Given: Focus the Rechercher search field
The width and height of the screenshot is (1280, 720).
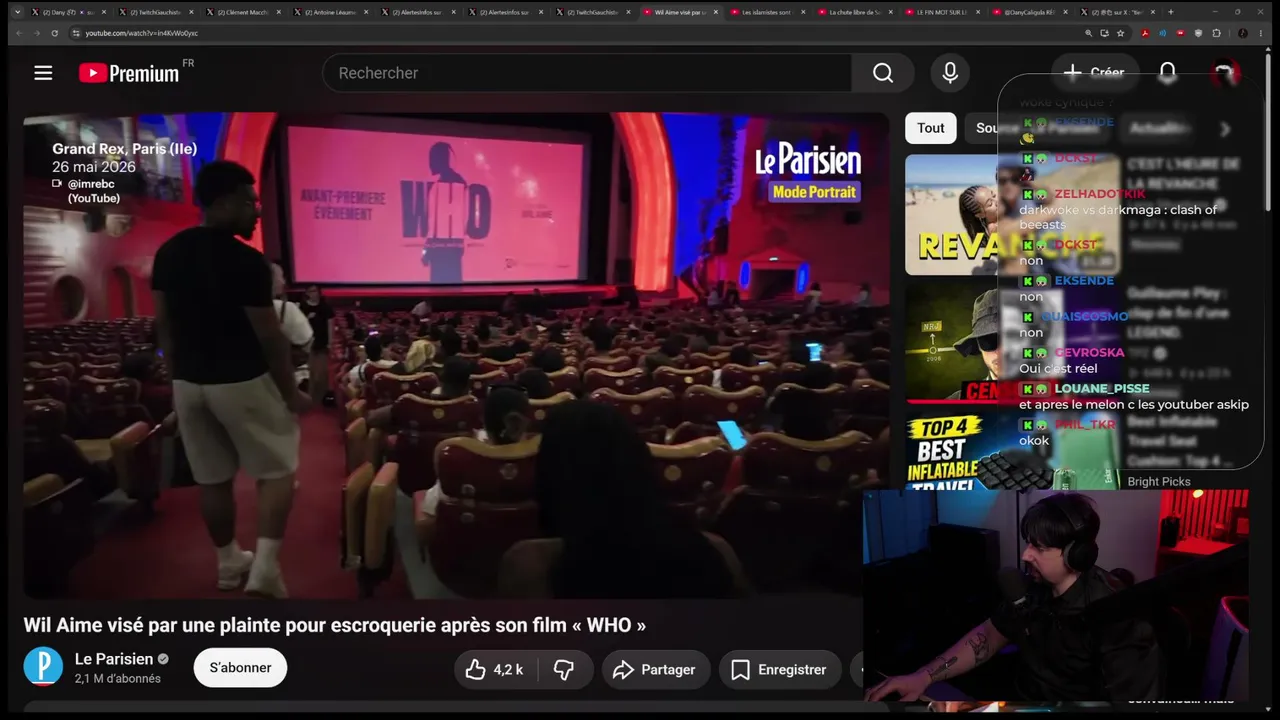Looking at the screenshot, I should 587,73.
